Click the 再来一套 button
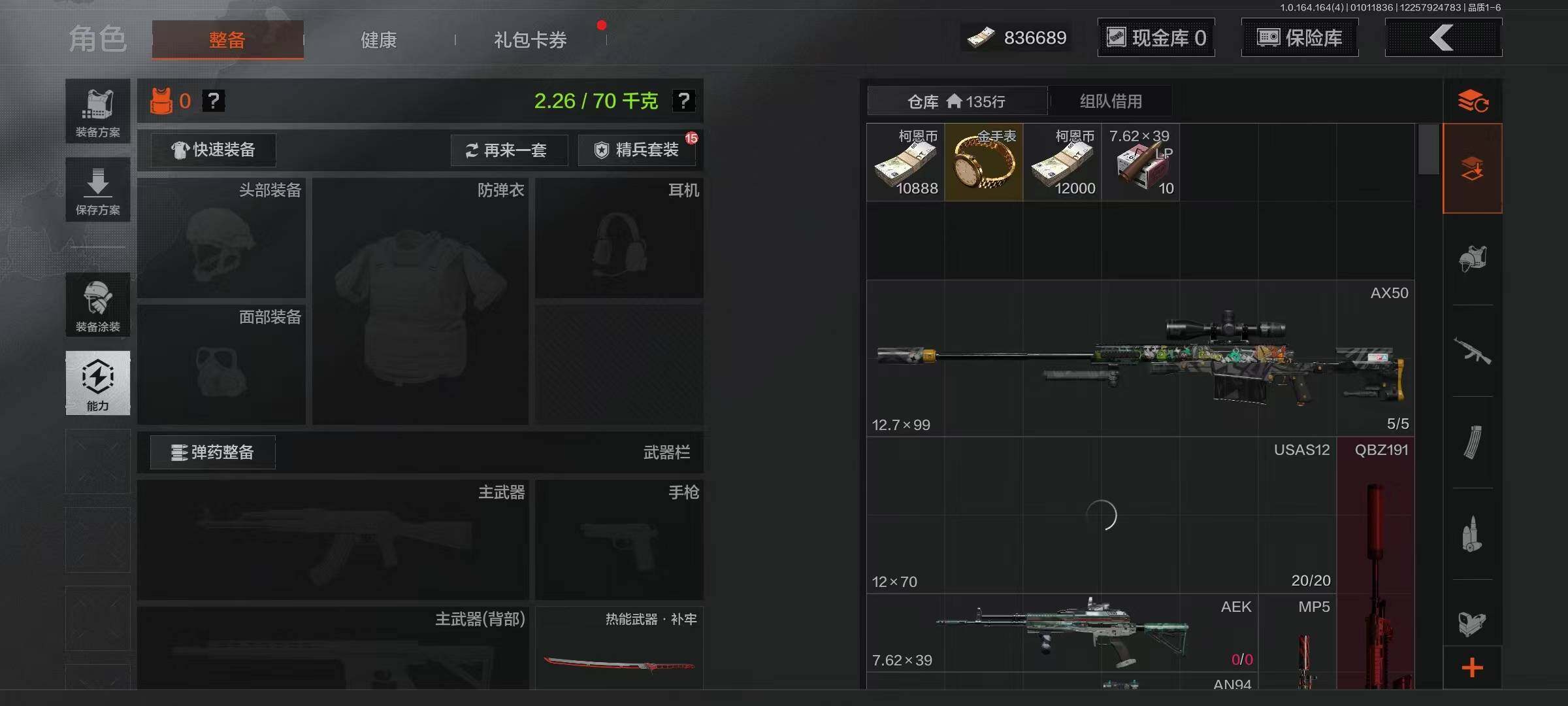The width and height of the screenshot is (1568, 706). tap(509, 150)
